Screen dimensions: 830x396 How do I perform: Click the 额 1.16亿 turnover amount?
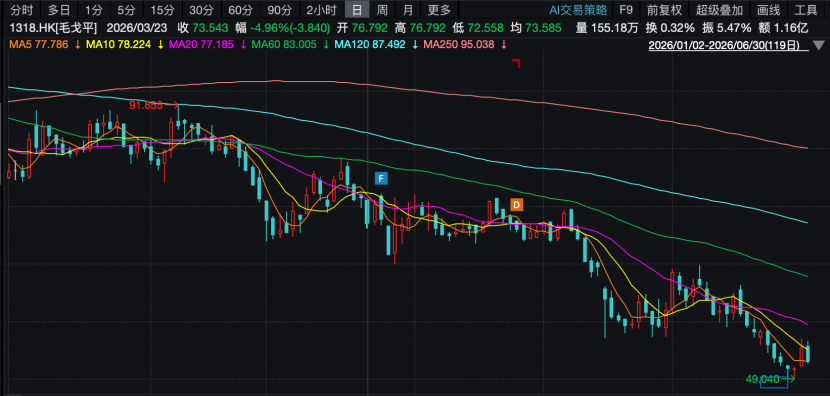[x=783, y=28]
